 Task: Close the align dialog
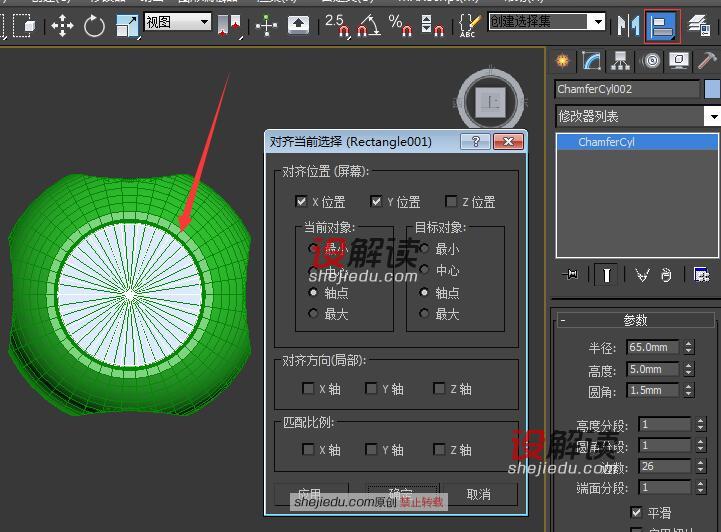tap(508, 142)
